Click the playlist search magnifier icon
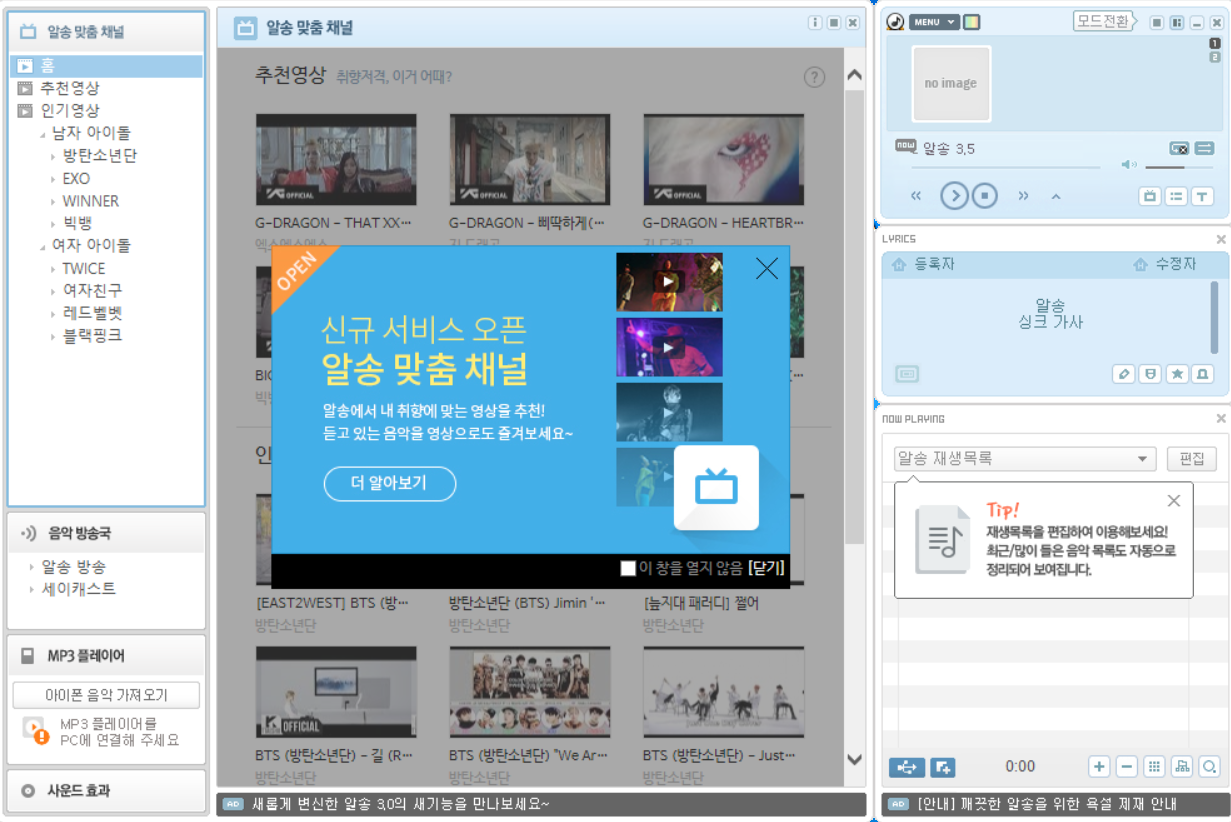The image size is (1231, 822). coord(1209,767)
